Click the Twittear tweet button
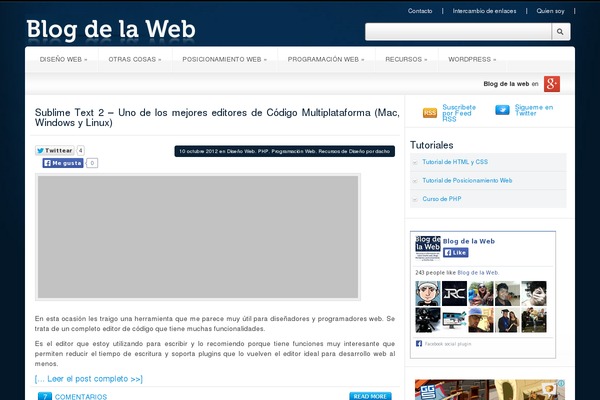Image resolution: width=600 pixels, height=400 pixels. (55, 150)
